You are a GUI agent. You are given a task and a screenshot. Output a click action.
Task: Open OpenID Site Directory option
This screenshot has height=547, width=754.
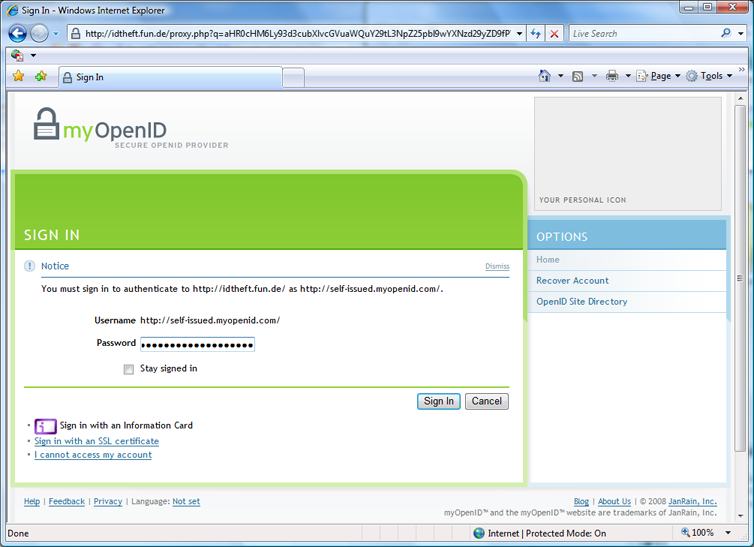[582, 302]
